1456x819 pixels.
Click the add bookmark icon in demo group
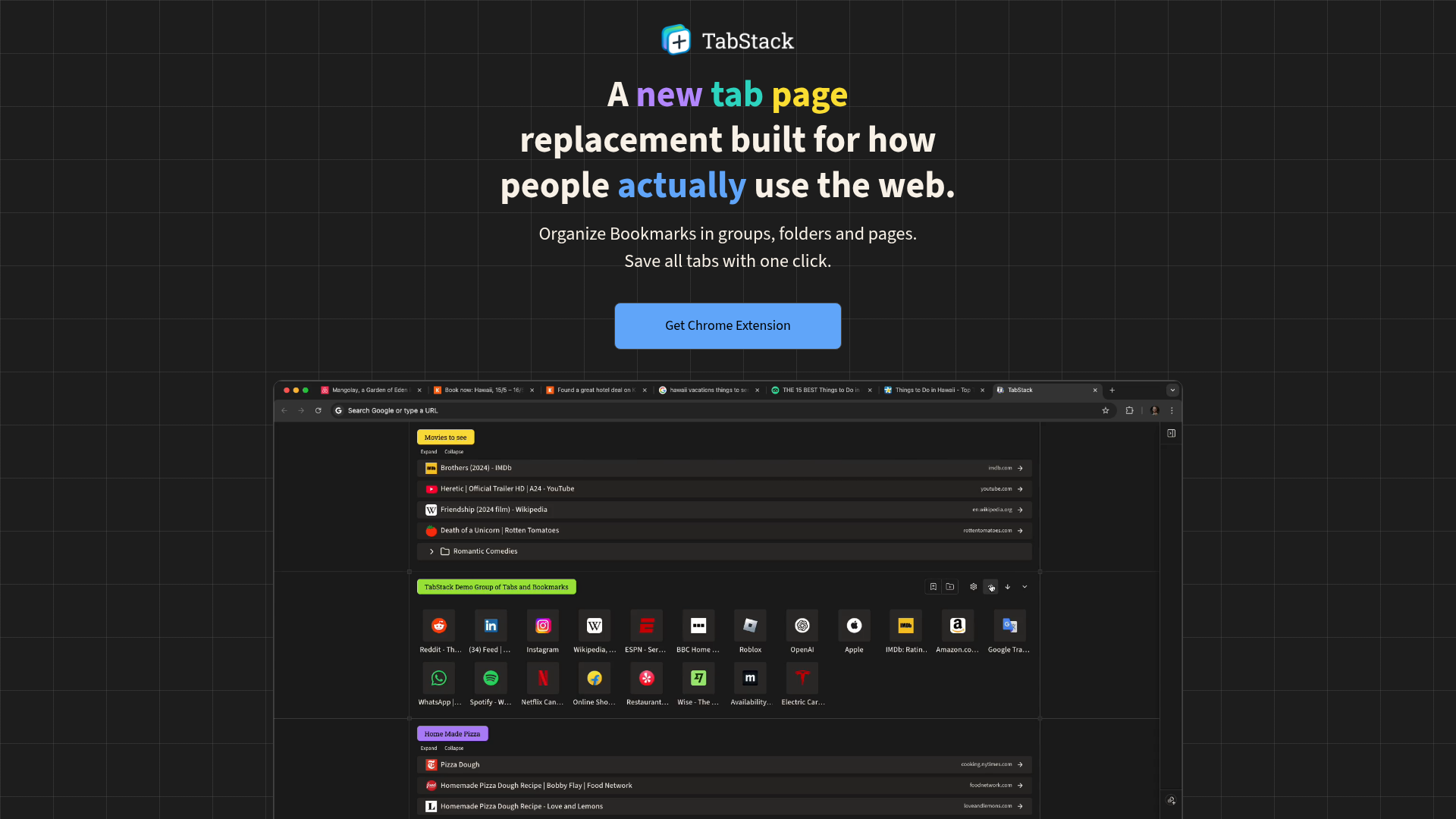coord(934,587)
